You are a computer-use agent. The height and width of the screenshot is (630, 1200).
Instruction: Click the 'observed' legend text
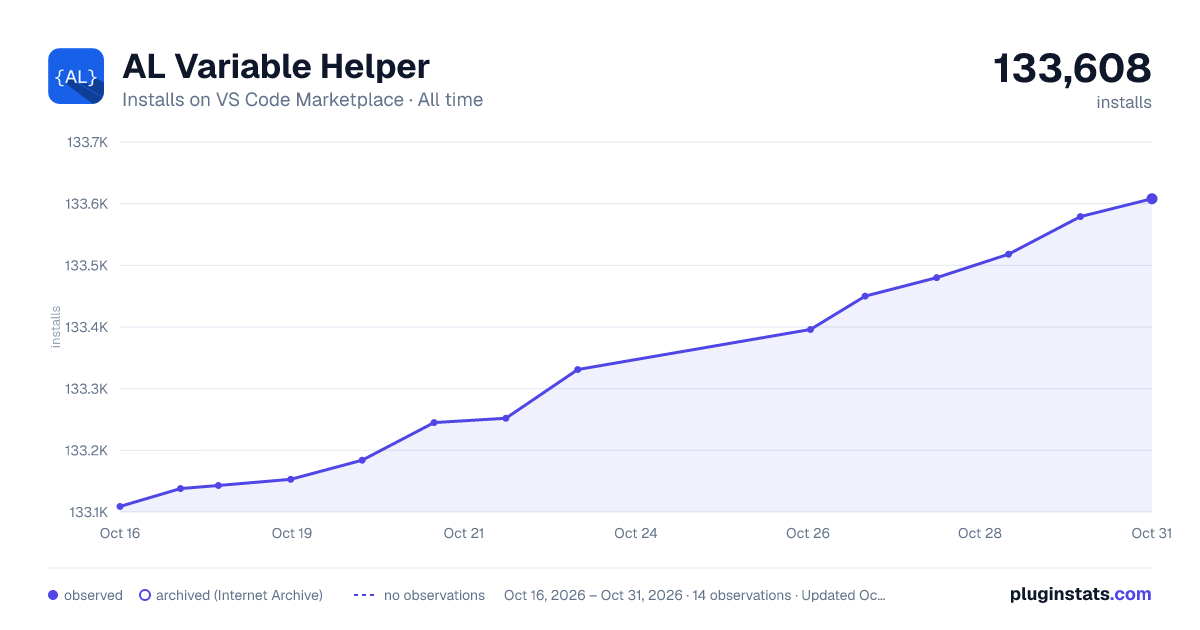pyautogui.click(x=93, y=595)
